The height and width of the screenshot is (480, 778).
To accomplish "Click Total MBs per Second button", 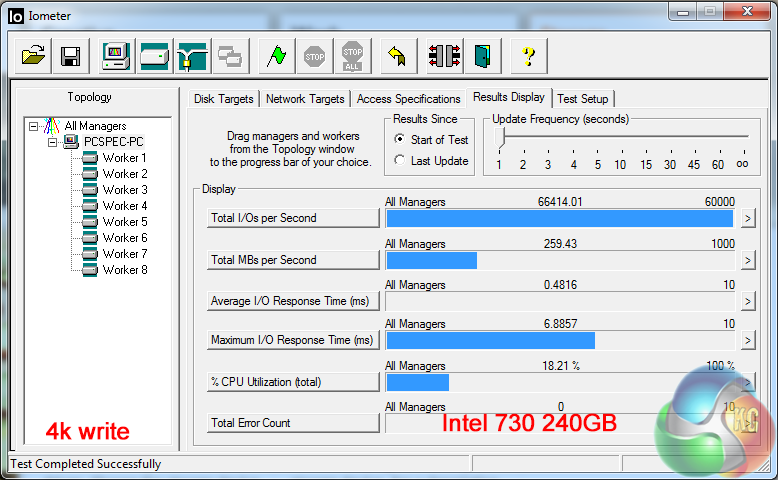I will 293,260.
